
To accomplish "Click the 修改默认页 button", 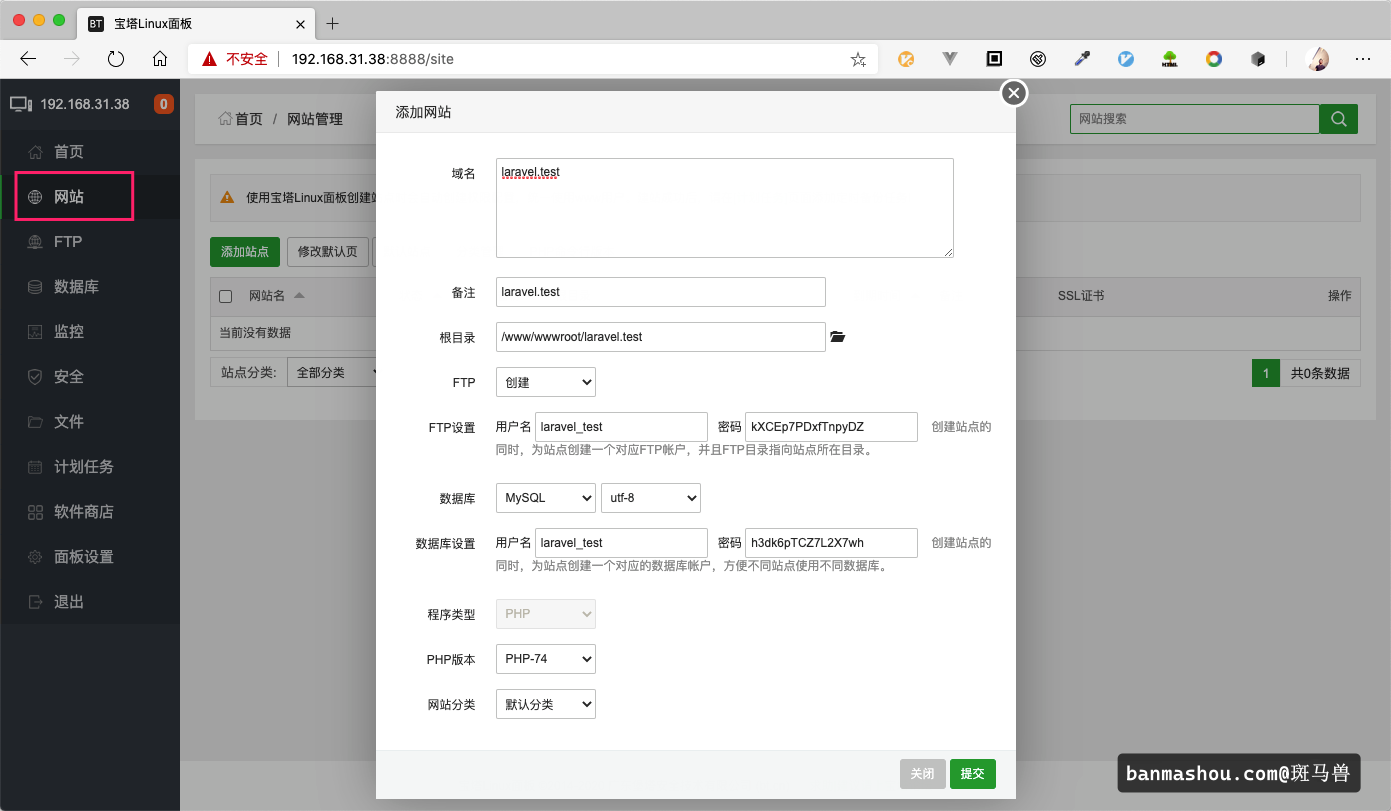I will click(x=328, y=252).
